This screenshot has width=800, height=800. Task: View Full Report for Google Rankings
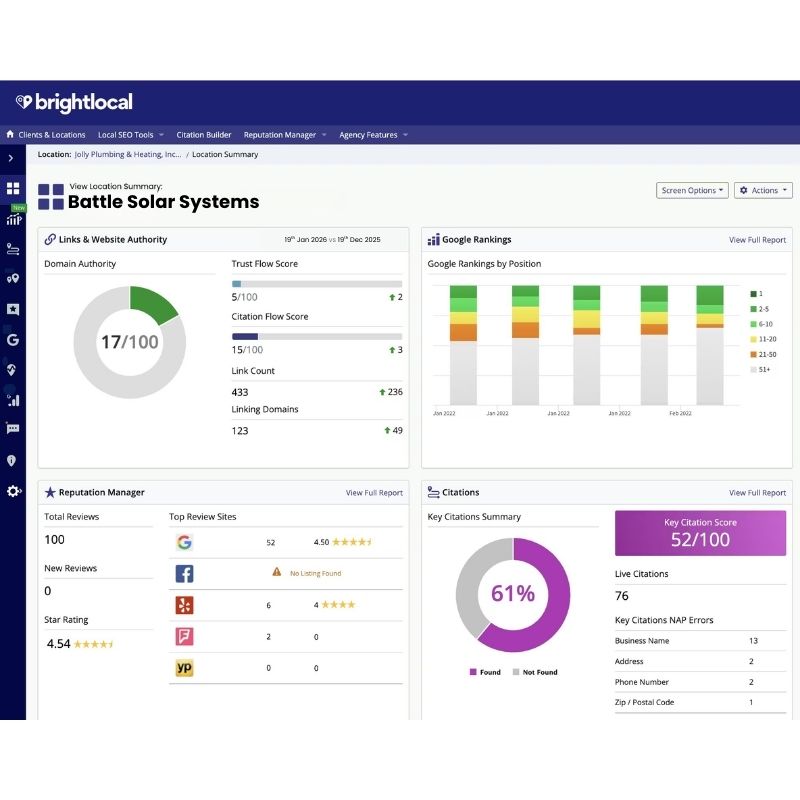click(757, 240)
